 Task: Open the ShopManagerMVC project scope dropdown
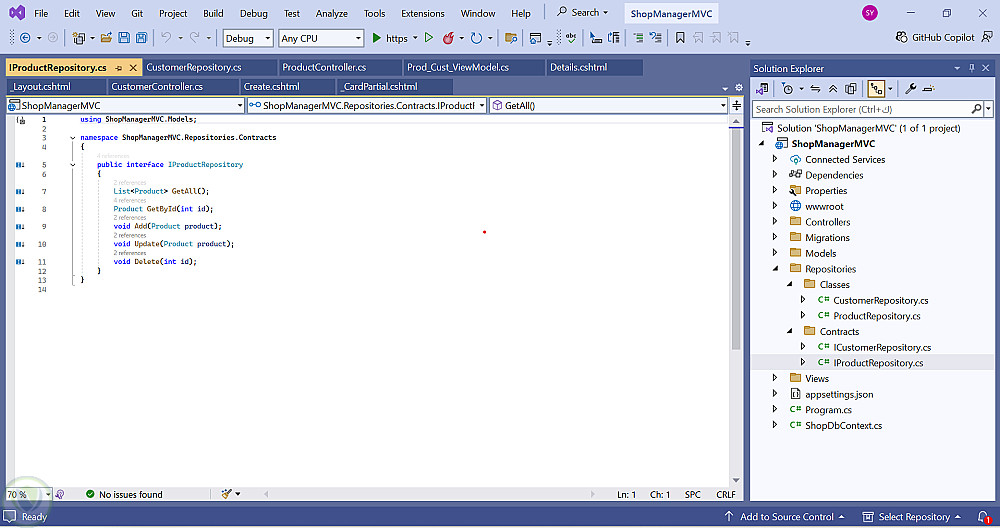pyautogui.click(x=126, y=105)
